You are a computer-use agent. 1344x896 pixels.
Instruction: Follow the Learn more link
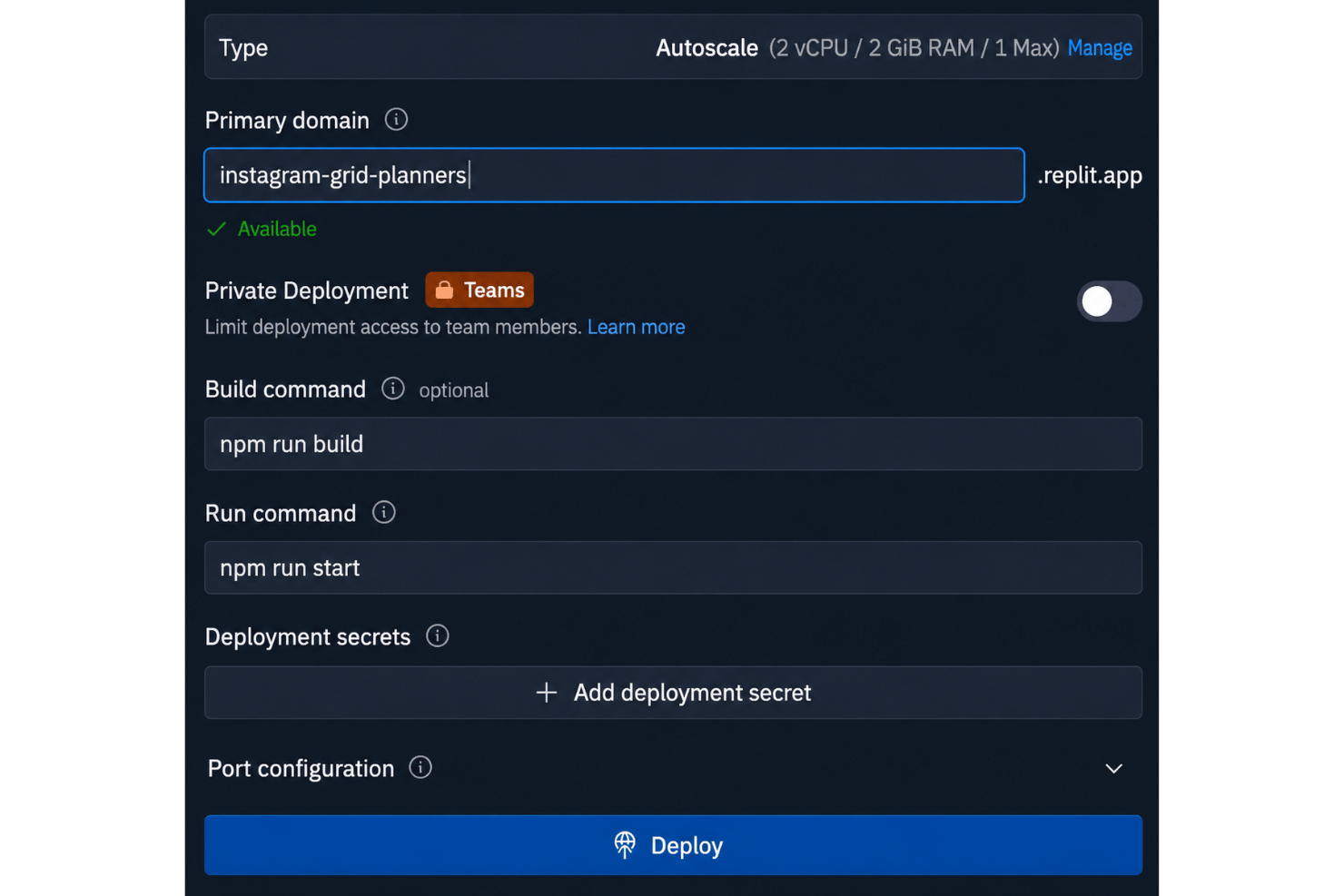pos(636,327)
